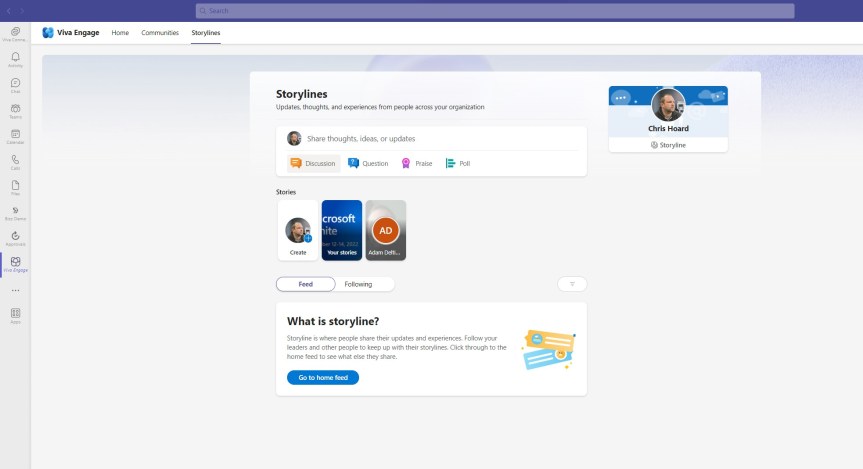Click the Search bar at top

click(x=495, y=10)
